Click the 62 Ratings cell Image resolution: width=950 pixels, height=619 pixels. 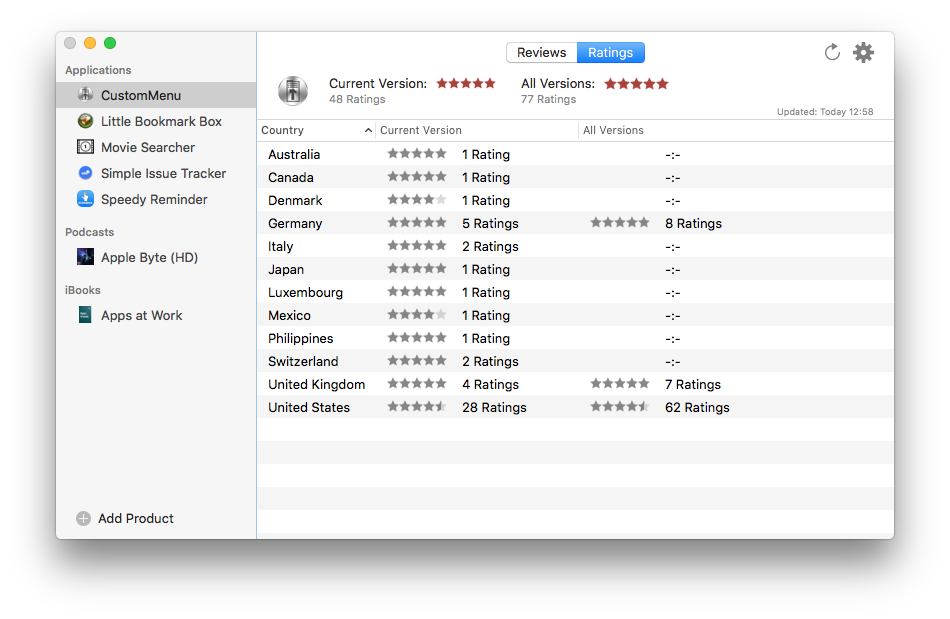(697, 408)
